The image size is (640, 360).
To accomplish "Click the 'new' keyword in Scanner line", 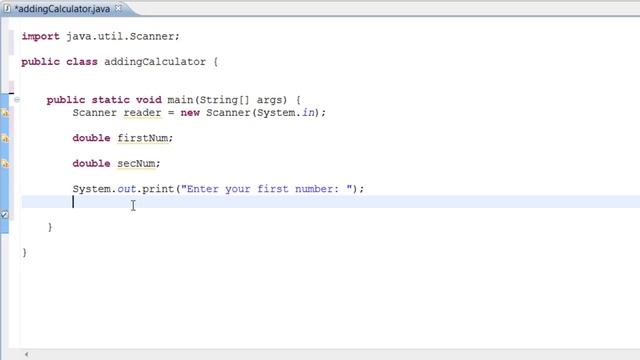I will tap(190, 113).
